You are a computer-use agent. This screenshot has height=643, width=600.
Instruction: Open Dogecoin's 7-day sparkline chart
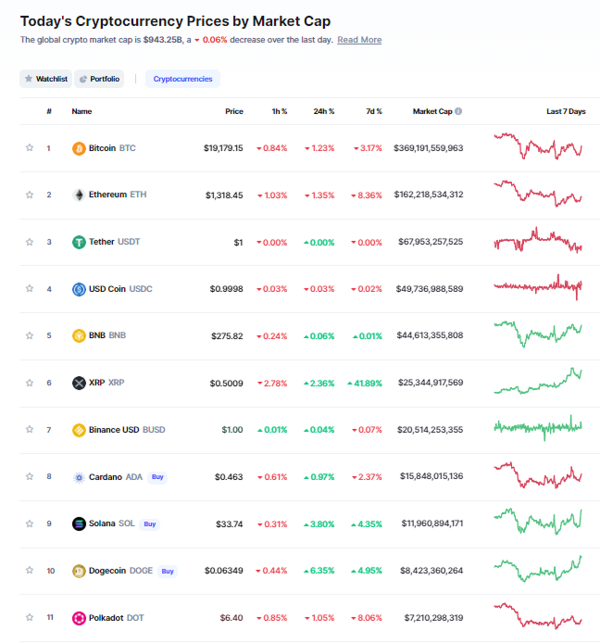[x=538, y=569]
